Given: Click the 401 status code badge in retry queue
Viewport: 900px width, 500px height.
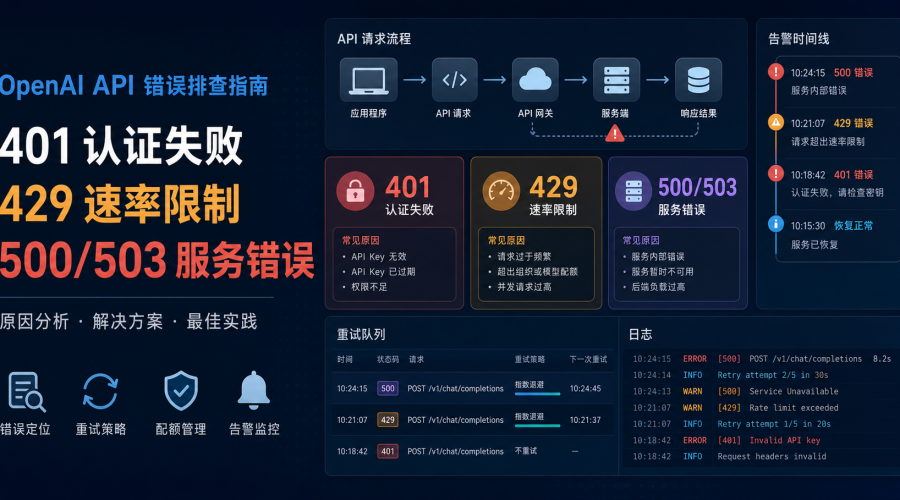Looking at the screenshot, I should pyautogui.click(x=388, y=451).
